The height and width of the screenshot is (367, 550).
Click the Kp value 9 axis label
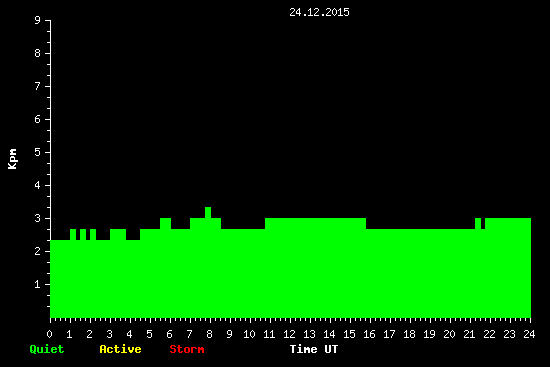(38, 20)
